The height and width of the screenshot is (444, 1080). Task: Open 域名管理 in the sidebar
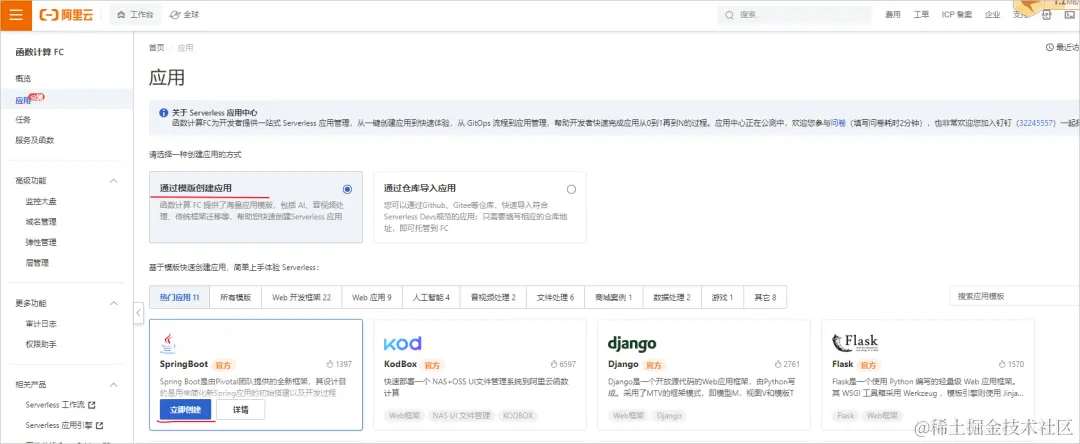point(41,222)
